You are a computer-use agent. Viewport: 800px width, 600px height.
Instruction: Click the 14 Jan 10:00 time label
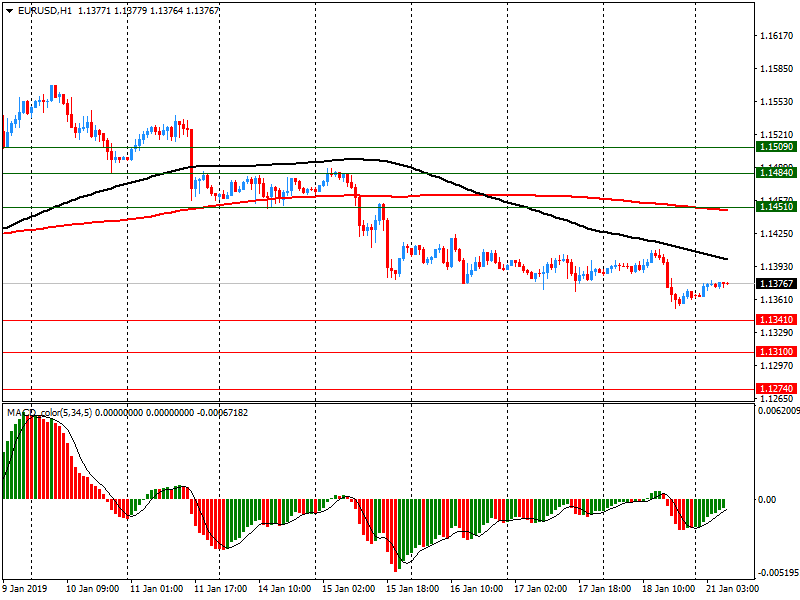pyautogui.click(x=285, y=589)
